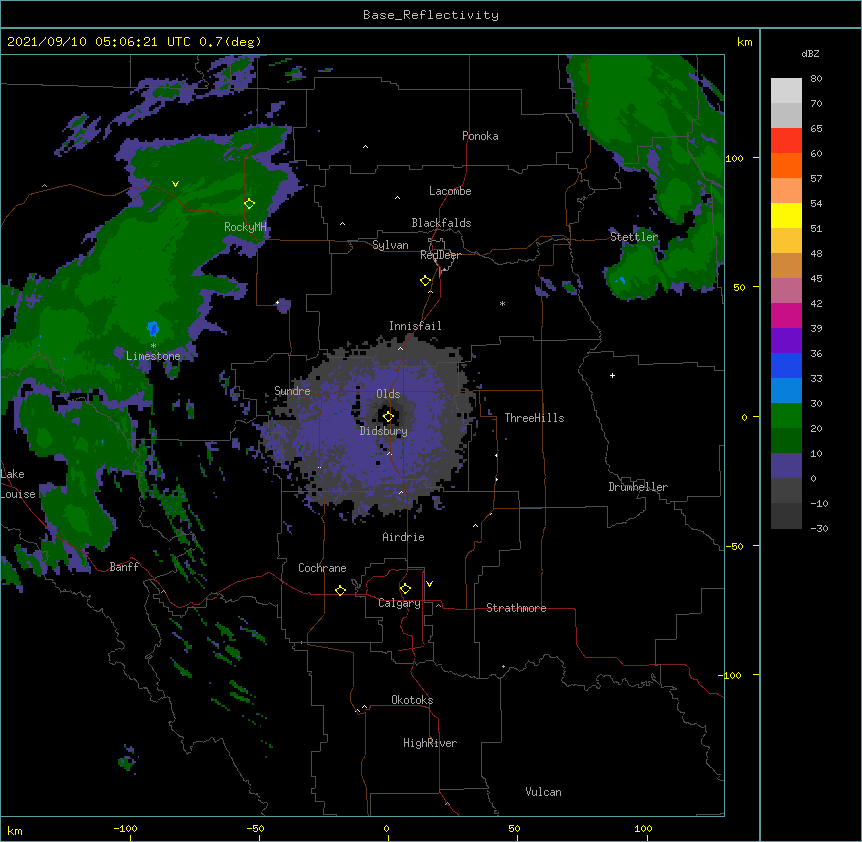Click the white caret marker west of Ponoka
The width and height of the screenshot is (862, 842).
click(x=365, y=147)
